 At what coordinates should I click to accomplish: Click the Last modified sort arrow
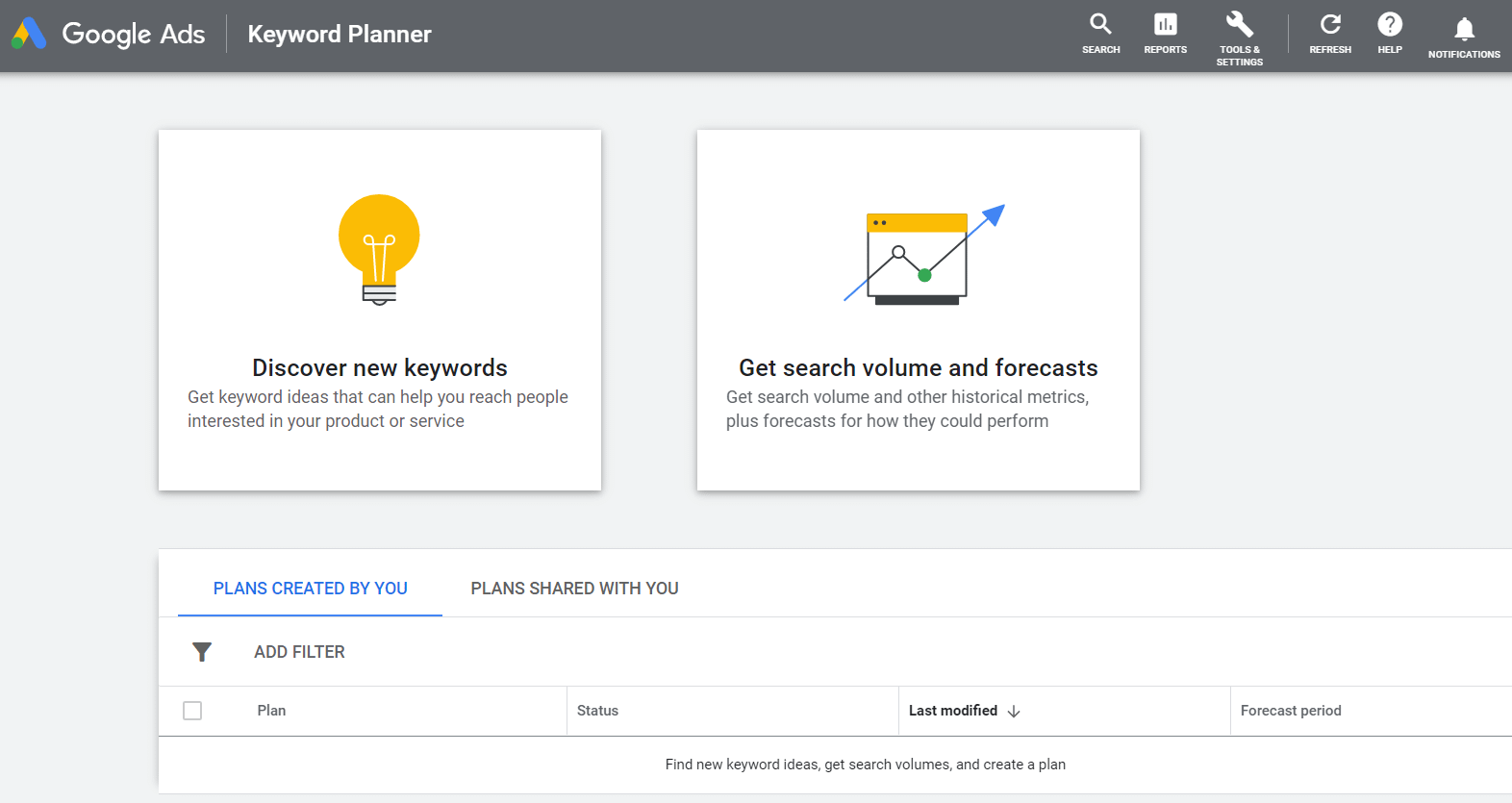(1014, 712)
